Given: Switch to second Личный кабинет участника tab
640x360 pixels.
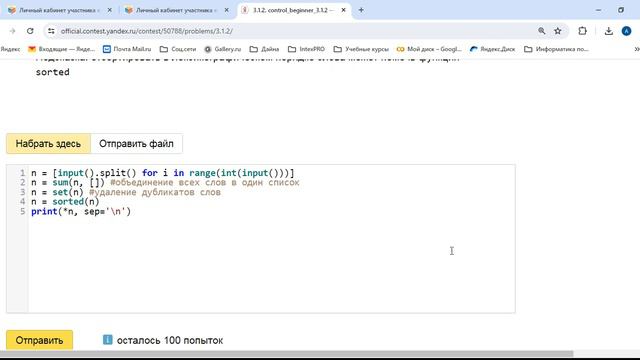Looking at the screenshot, I should (176, 10).
